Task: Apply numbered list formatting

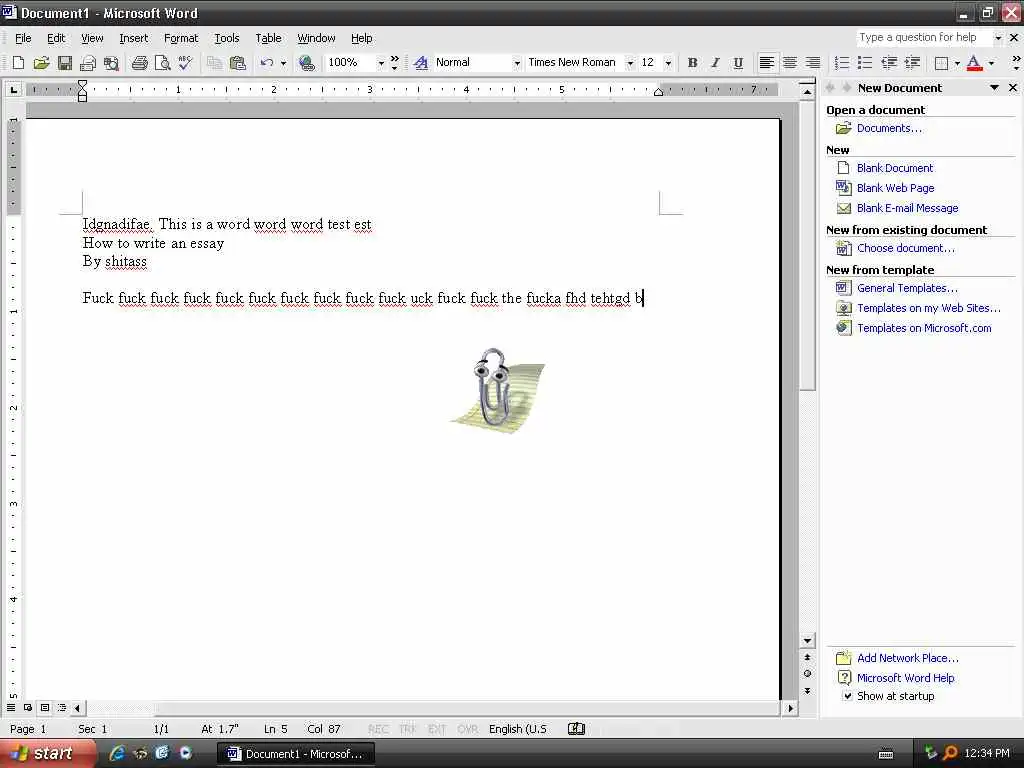Action: tap(842, 63)
